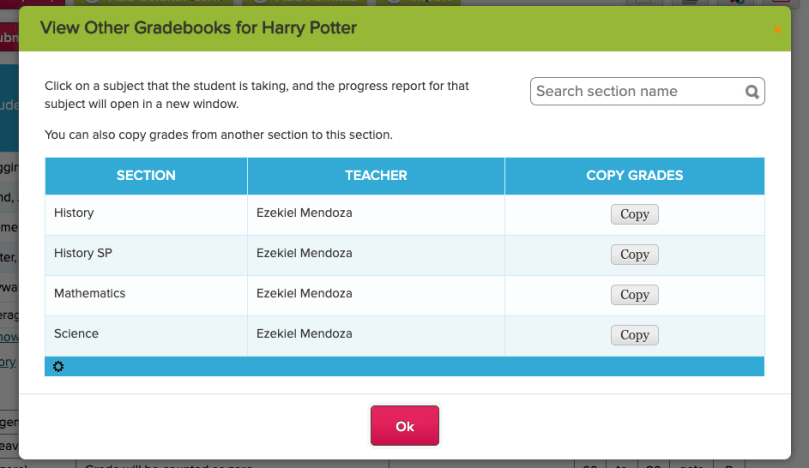Screen dimensions: 809x468
Task: Open the Science progress report
Action: tap(76, 333)
